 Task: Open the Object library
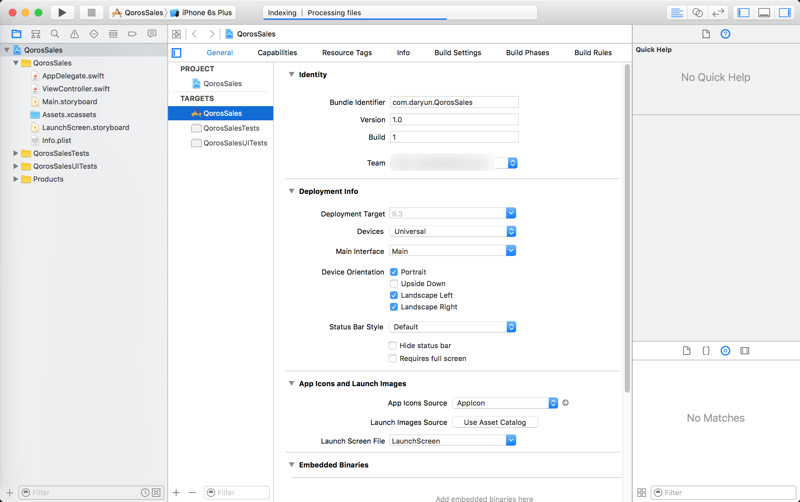tap(726, 350)
